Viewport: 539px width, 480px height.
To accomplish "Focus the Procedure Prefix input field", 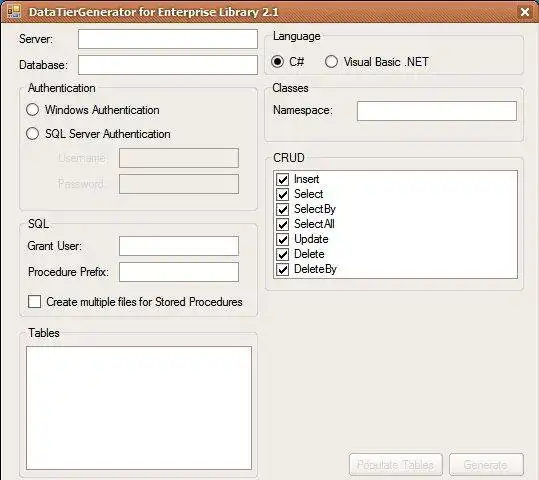I will tap(179, 272).
